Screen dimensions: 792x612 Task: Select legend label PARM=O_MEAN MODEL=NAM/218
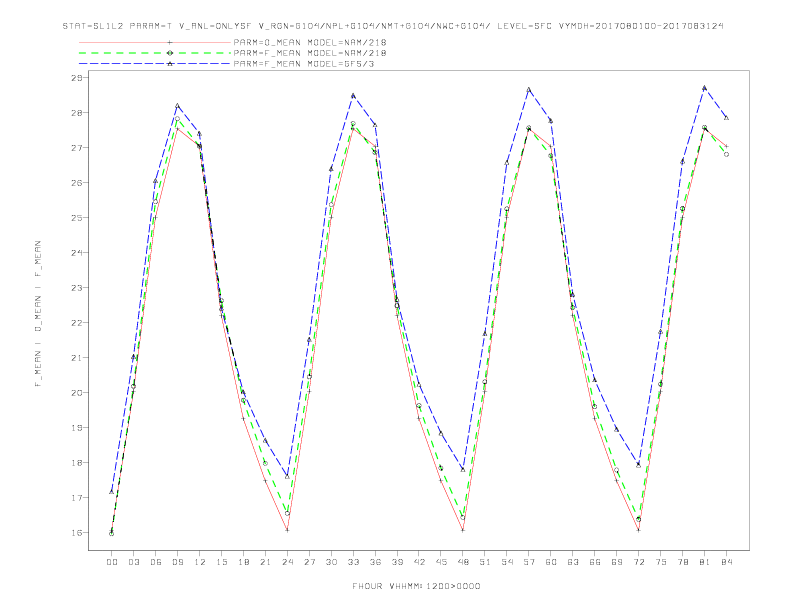coord(310,42)
